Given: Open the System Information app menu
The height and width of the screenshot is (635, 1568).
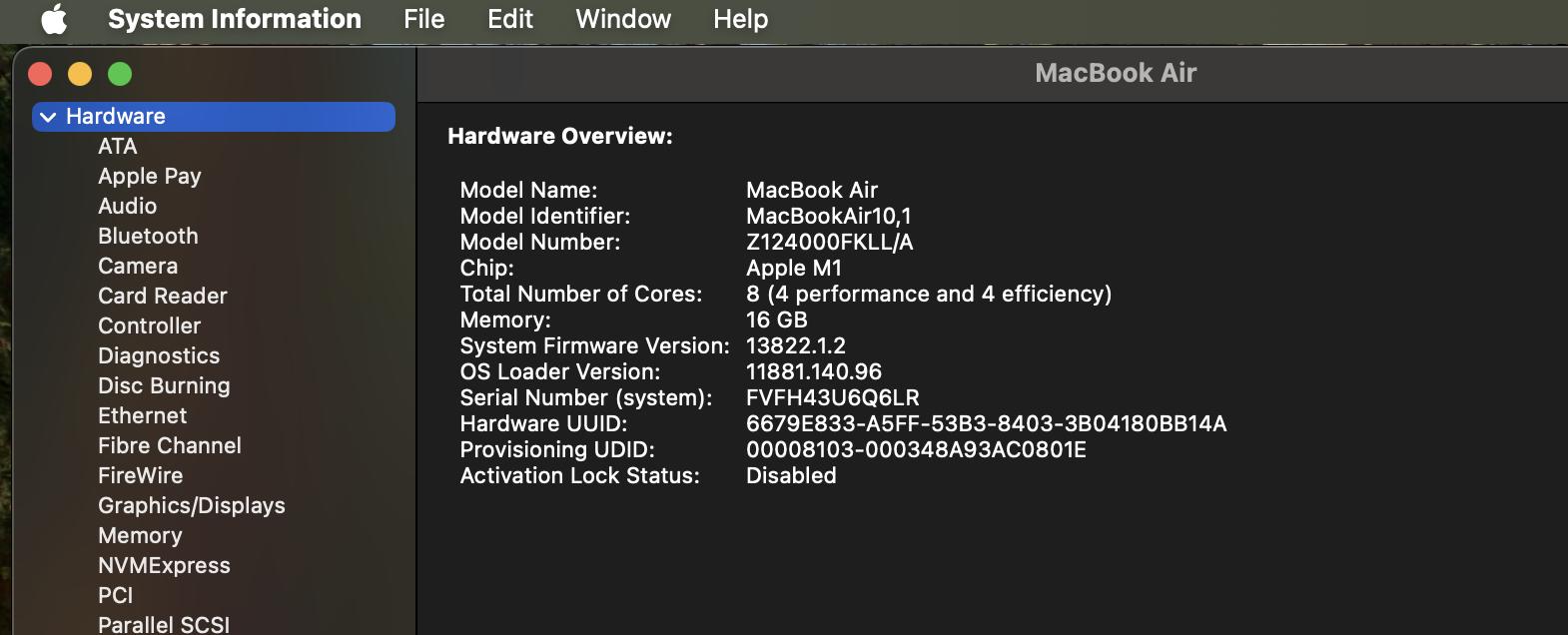Looking at the screenshot, I should 234,19.
